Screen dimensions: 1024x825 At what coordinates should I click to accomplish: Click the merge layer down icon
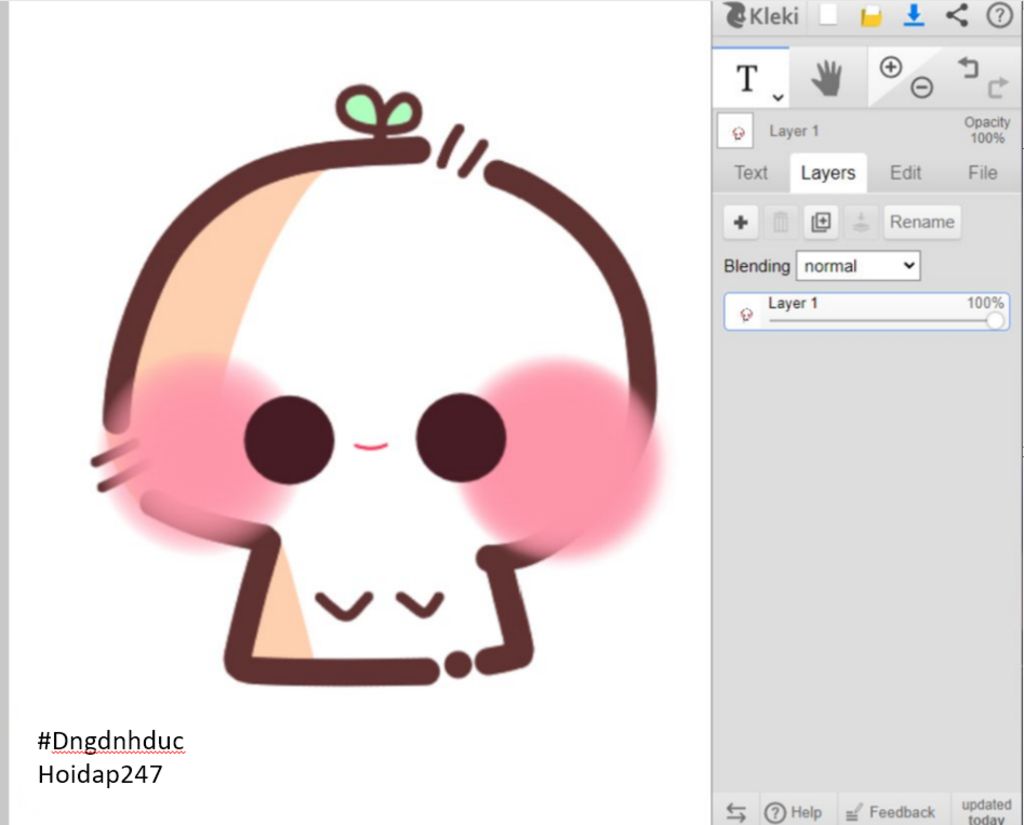tap(861, 222)
